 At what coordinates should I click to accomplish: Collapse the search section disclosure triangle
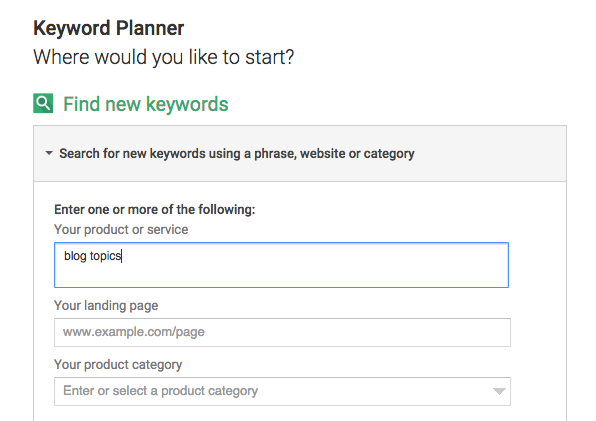point(49,153)
